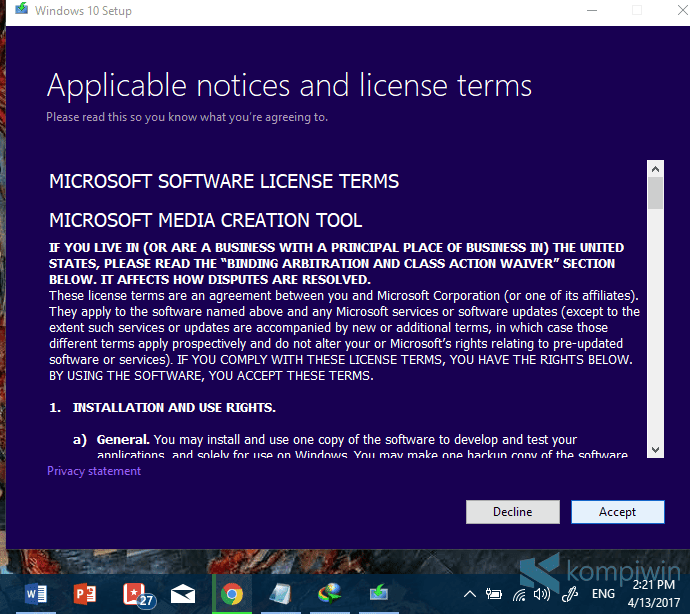Click 'BY USING THE SOFTWARE, YOU ACCEPT' line
This screenshot has width=690, height=614.
(211, 375)
